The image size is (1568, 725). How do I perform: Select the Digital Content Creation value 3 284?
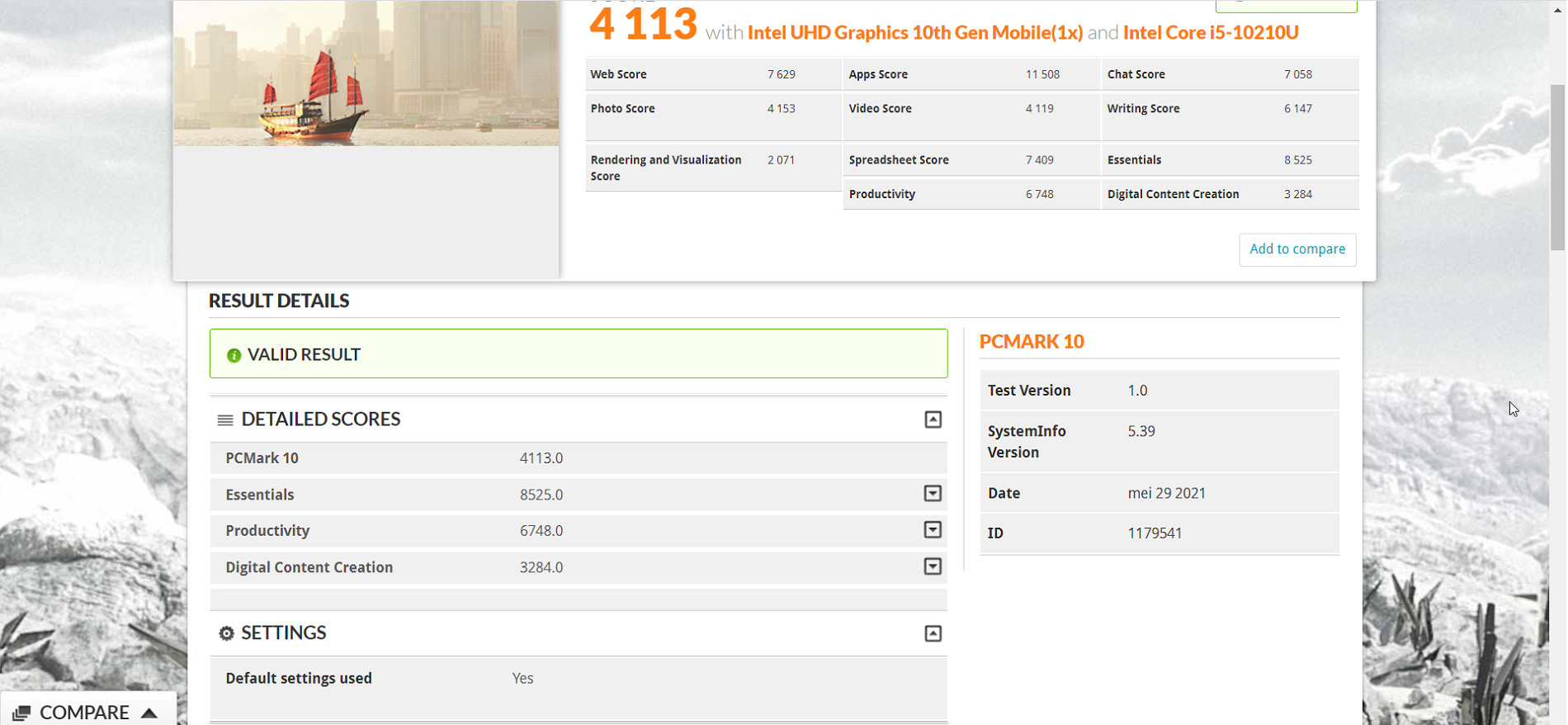coord(1297,194)
